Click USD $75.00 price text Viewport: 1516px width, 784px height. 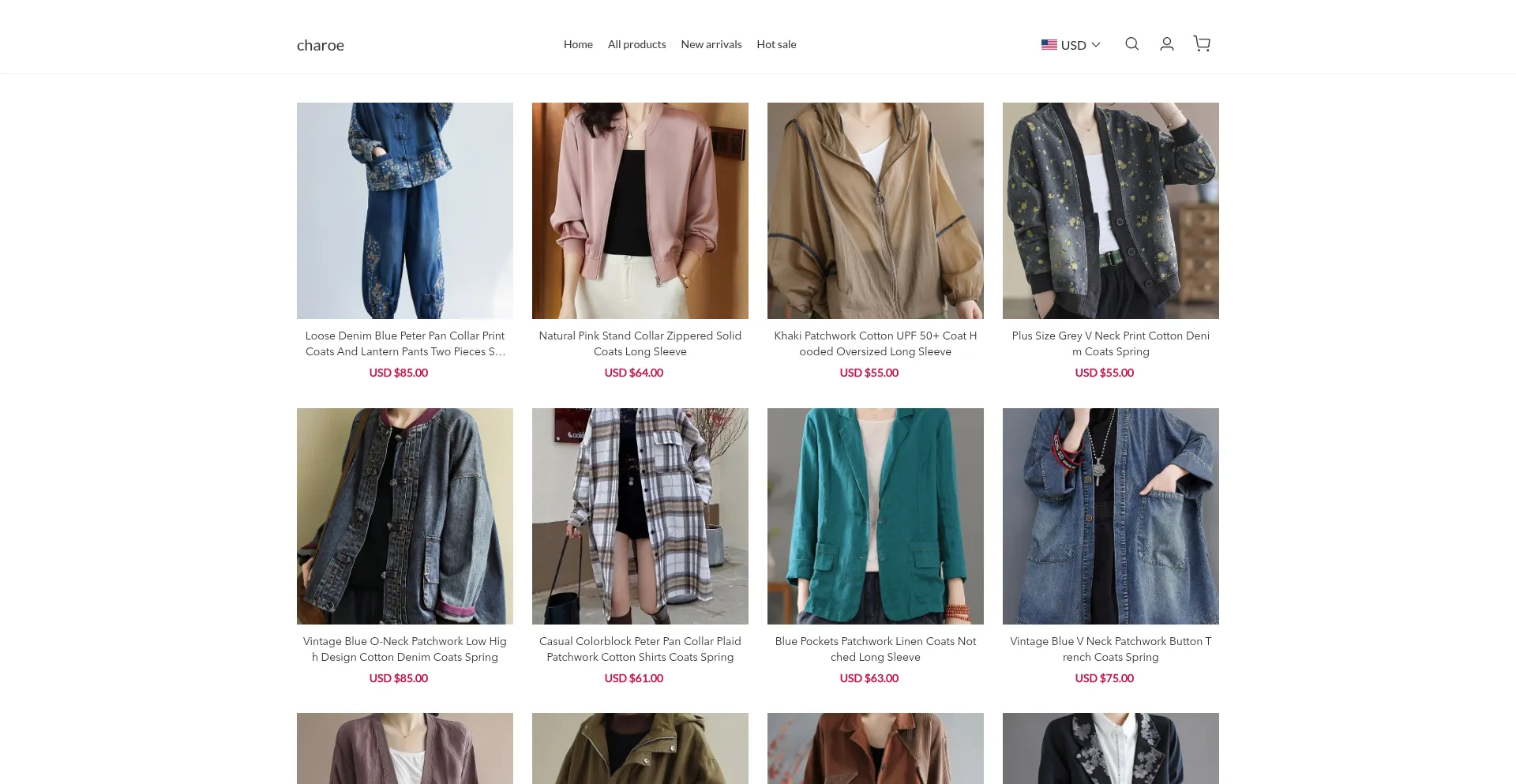pos(1105,678)
